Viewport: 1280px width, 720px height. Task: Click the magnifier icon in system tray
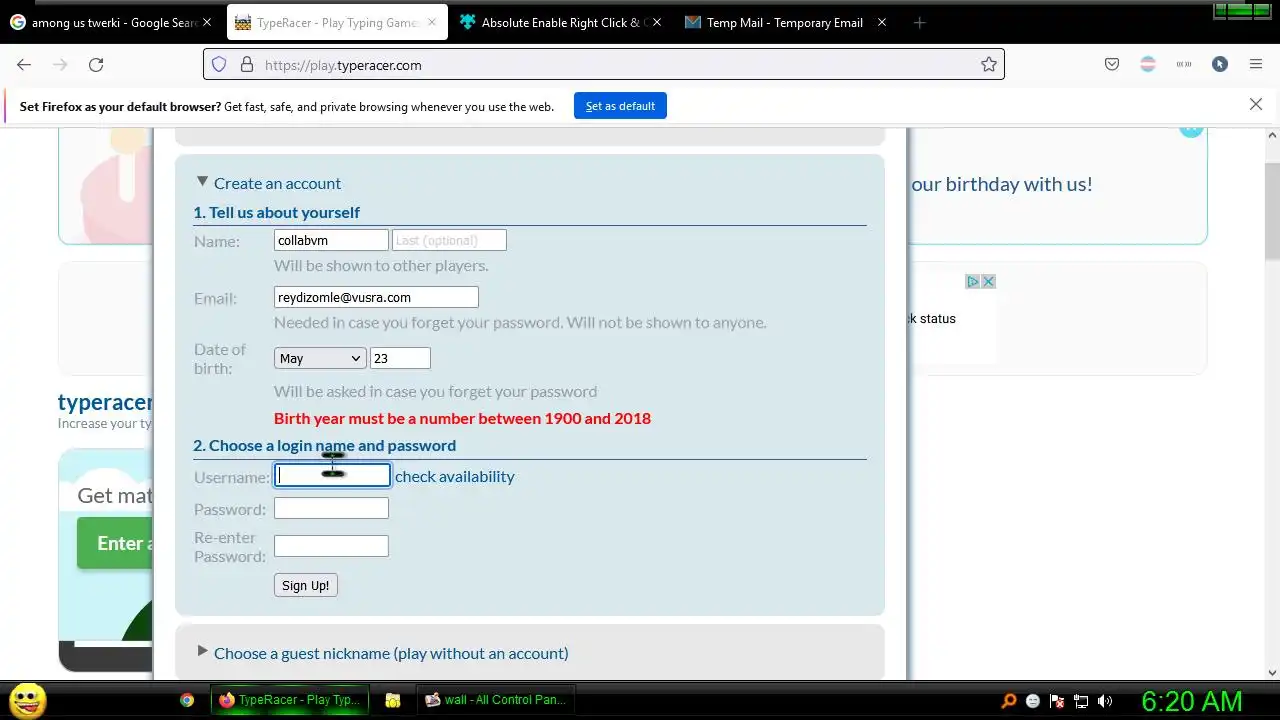(1009, 701)
